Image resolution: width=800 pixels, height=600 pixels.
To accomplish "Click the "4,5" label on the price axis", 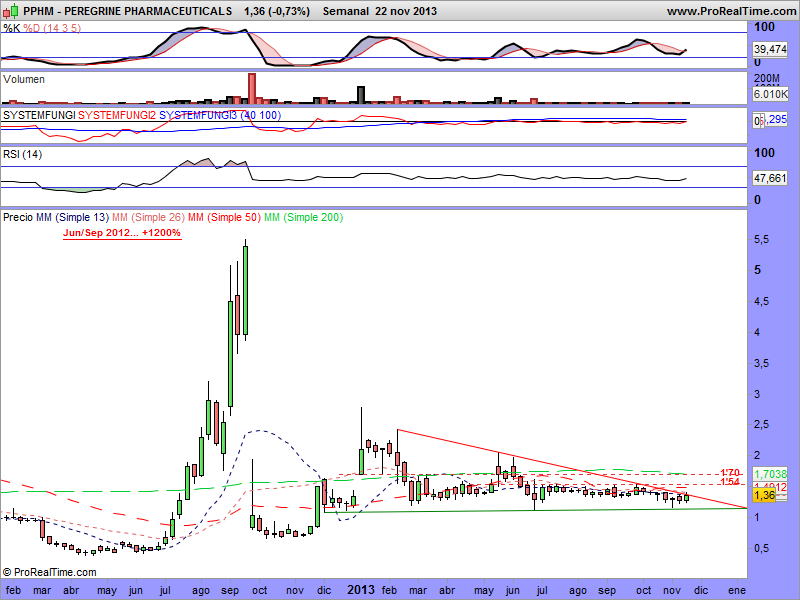I will click(x=761, y=301).
